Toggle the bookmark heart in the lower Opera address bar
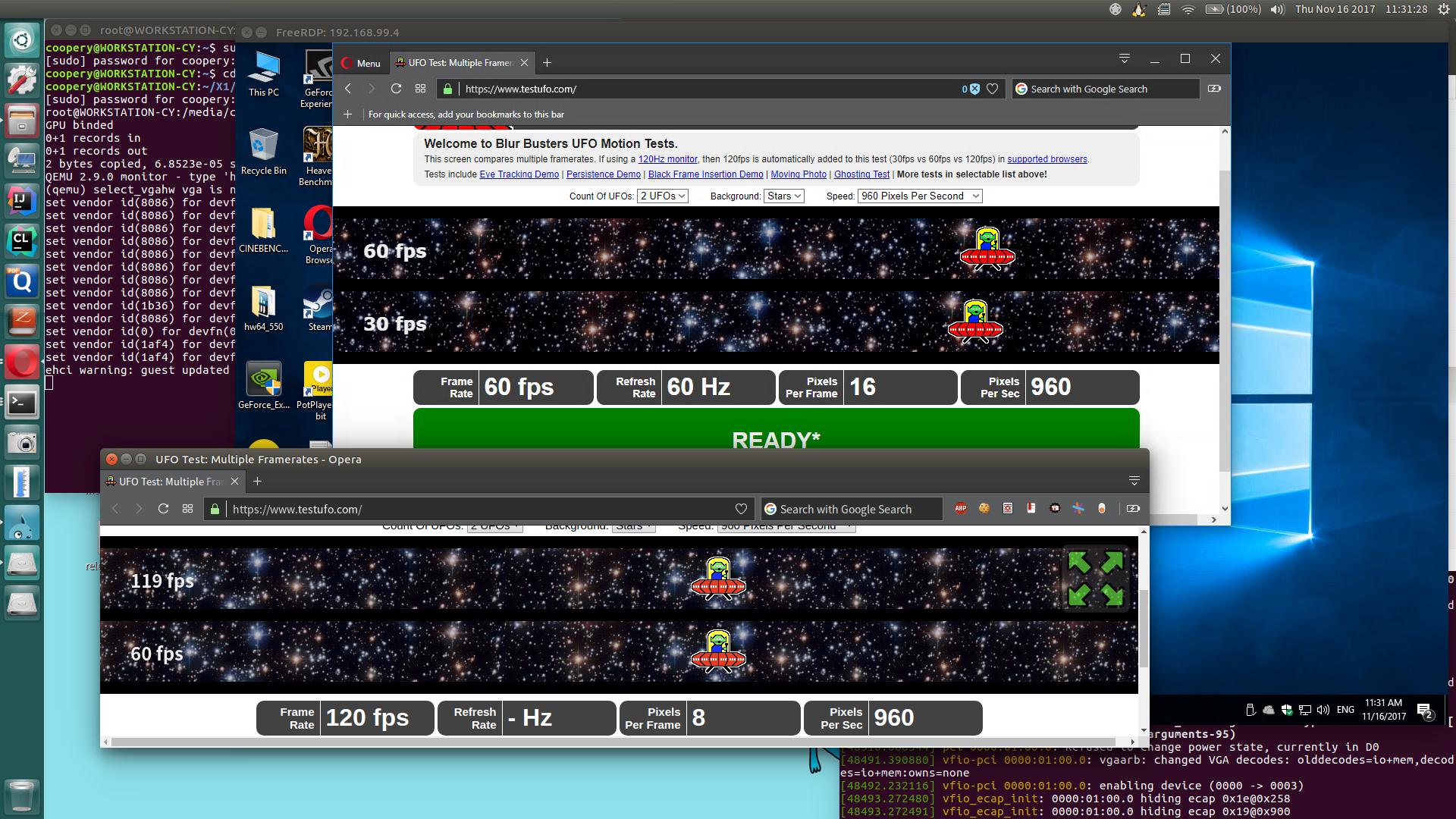The image size is (1456, 819). (741, 509)
